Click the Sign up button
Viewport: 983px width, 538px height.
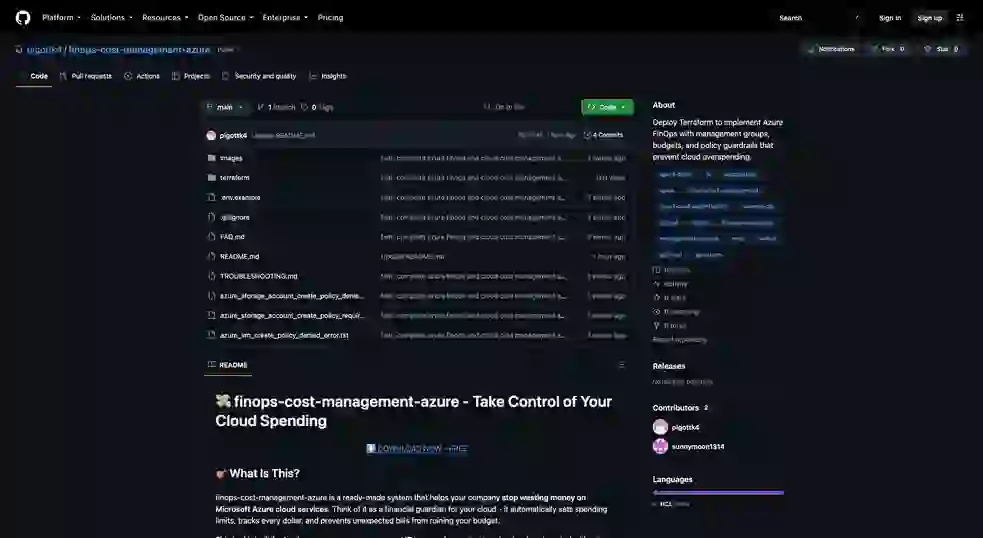[x=929, y=18]
